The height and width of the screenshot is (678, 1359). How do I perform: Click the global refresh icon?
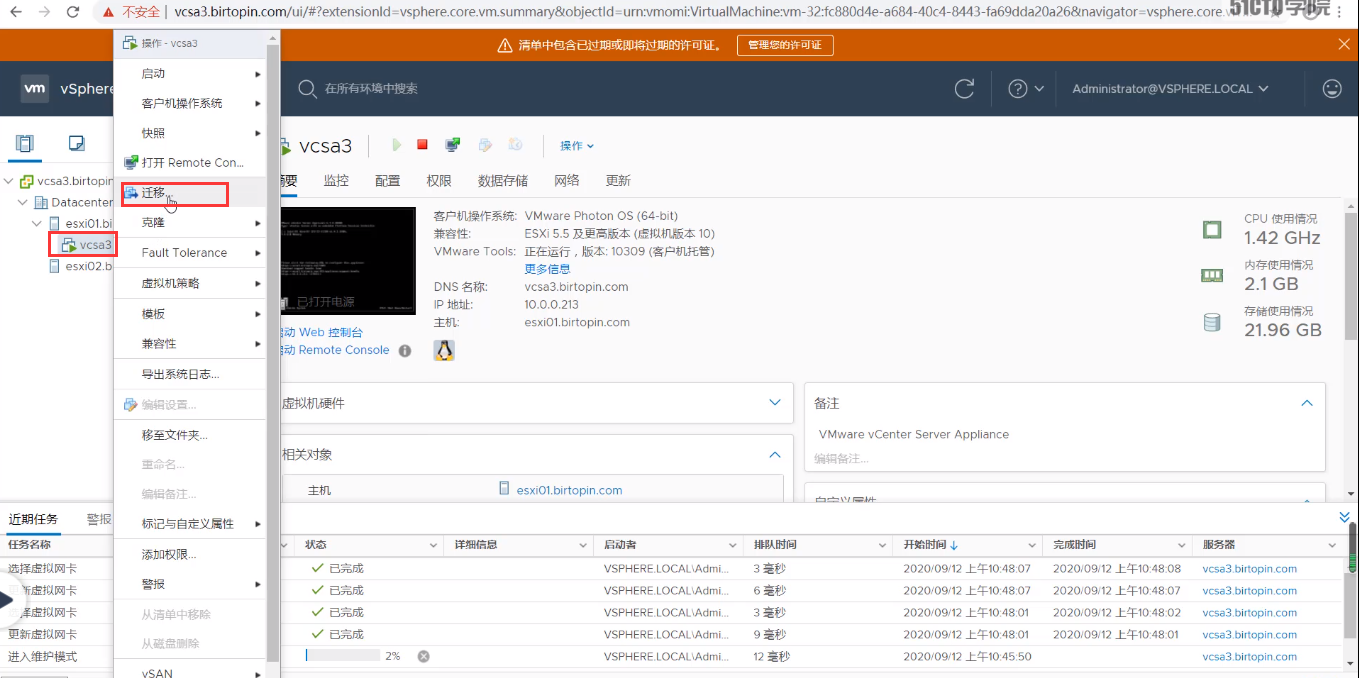964,88
